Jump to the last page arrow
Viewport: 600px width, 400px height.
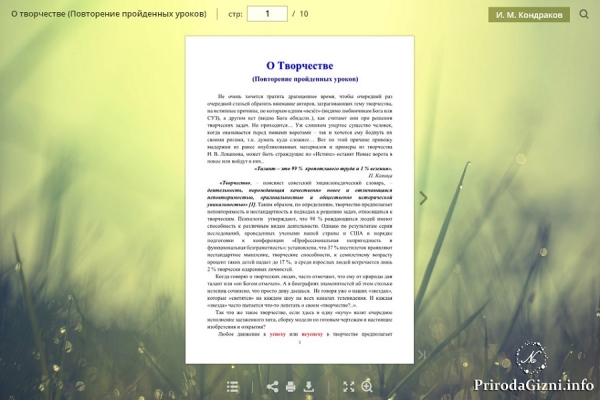tap(422, 355)
